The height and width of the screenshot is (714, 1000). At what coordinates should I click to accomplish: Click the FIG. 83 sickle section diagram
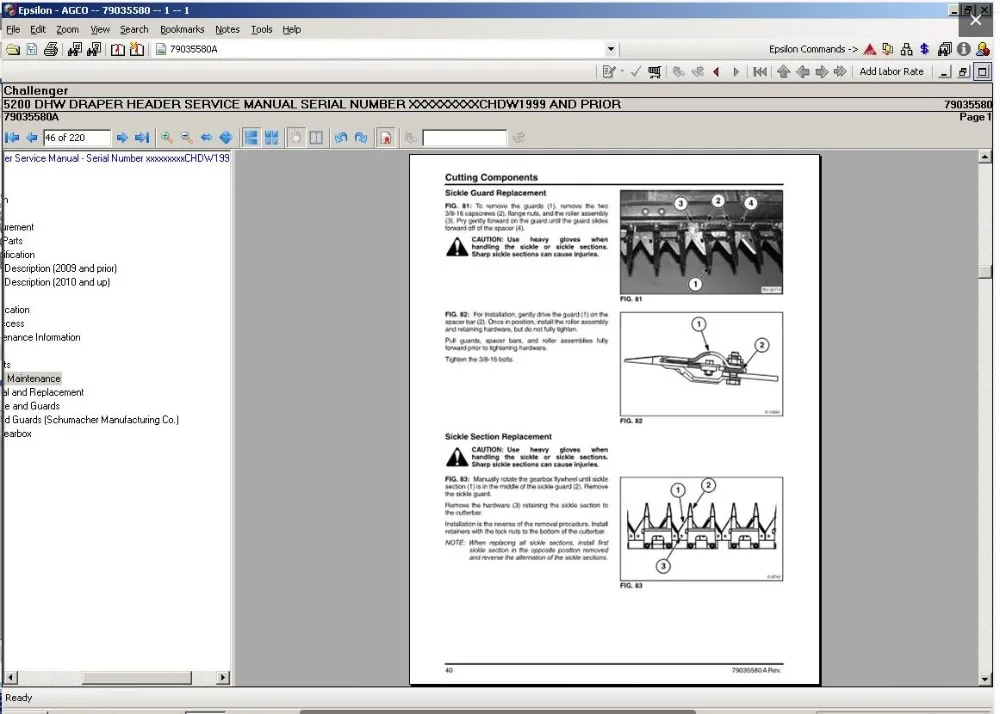click(701, 529)
